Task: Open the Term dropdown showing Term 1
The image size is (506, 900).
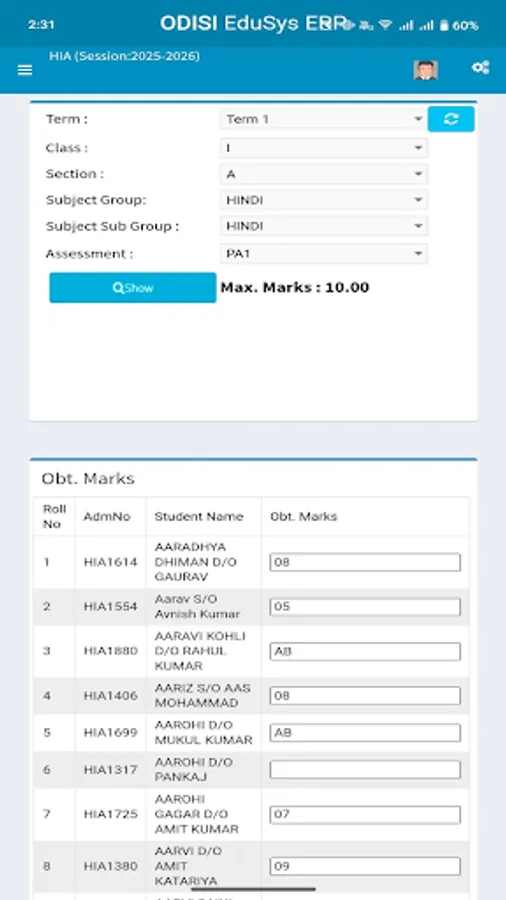Action: pos(324,119)
